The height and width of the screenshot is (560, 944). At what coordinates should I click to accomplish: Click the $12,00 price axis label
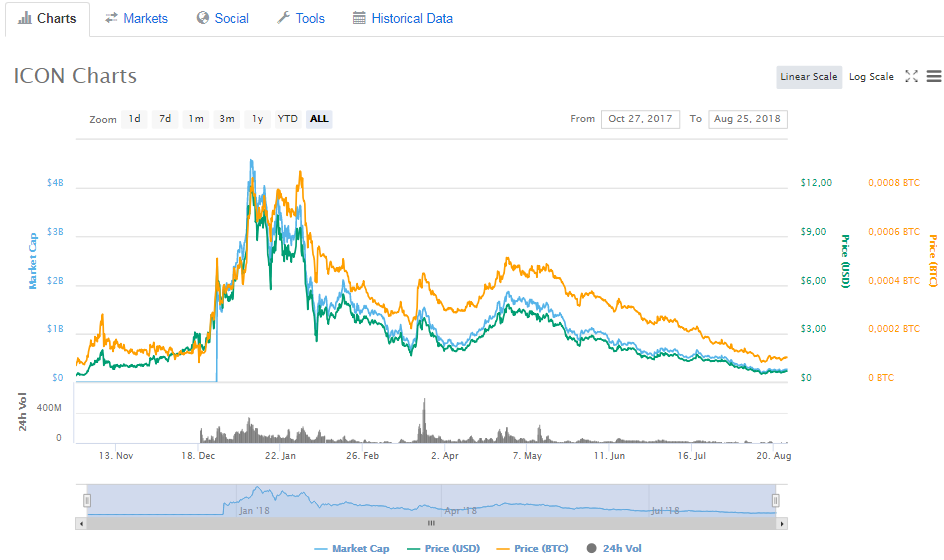click(x=816, y=182)
